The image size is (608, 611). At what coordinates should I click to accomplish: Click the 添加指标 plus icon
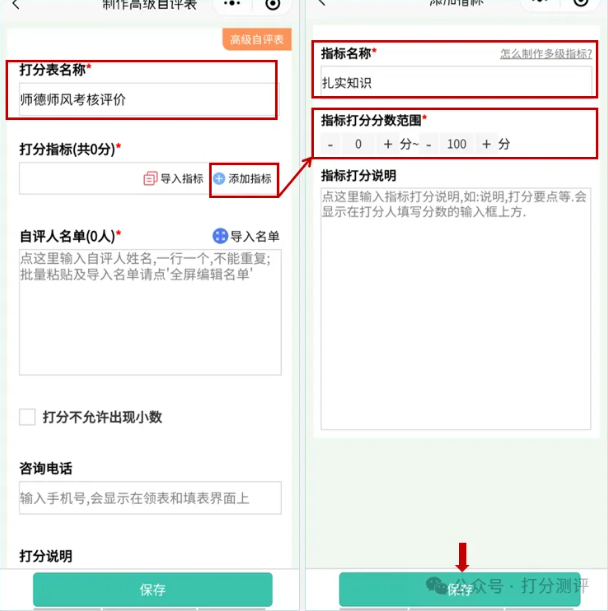(219, 178)
